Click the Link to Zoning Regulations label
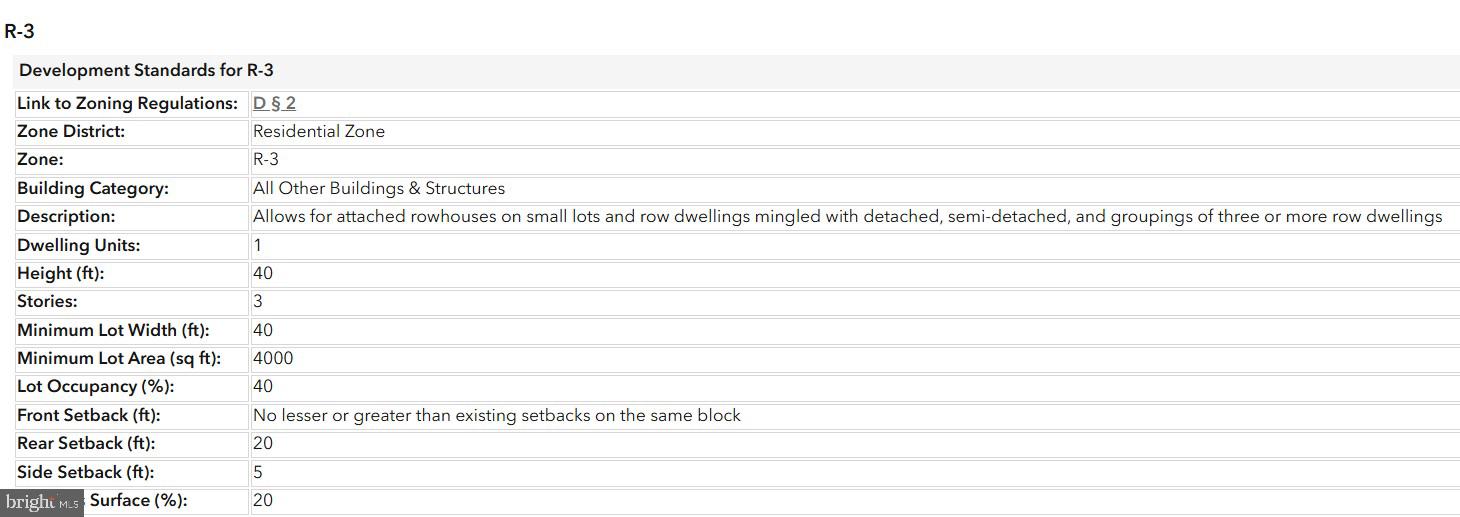 click(127, 103)
